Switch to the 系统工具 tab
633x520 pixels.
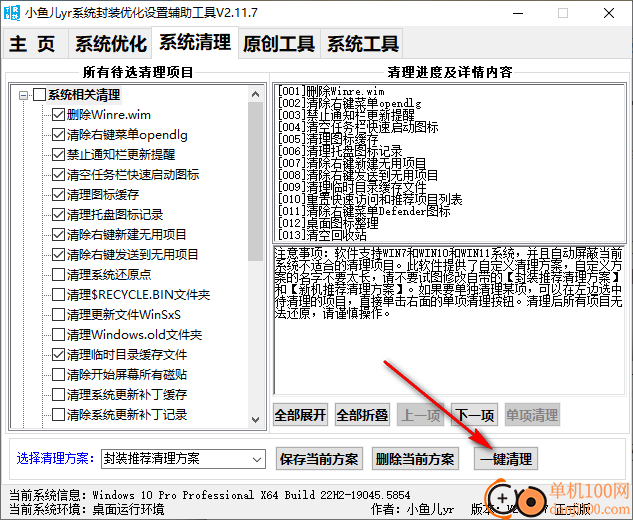coord(362,44)
